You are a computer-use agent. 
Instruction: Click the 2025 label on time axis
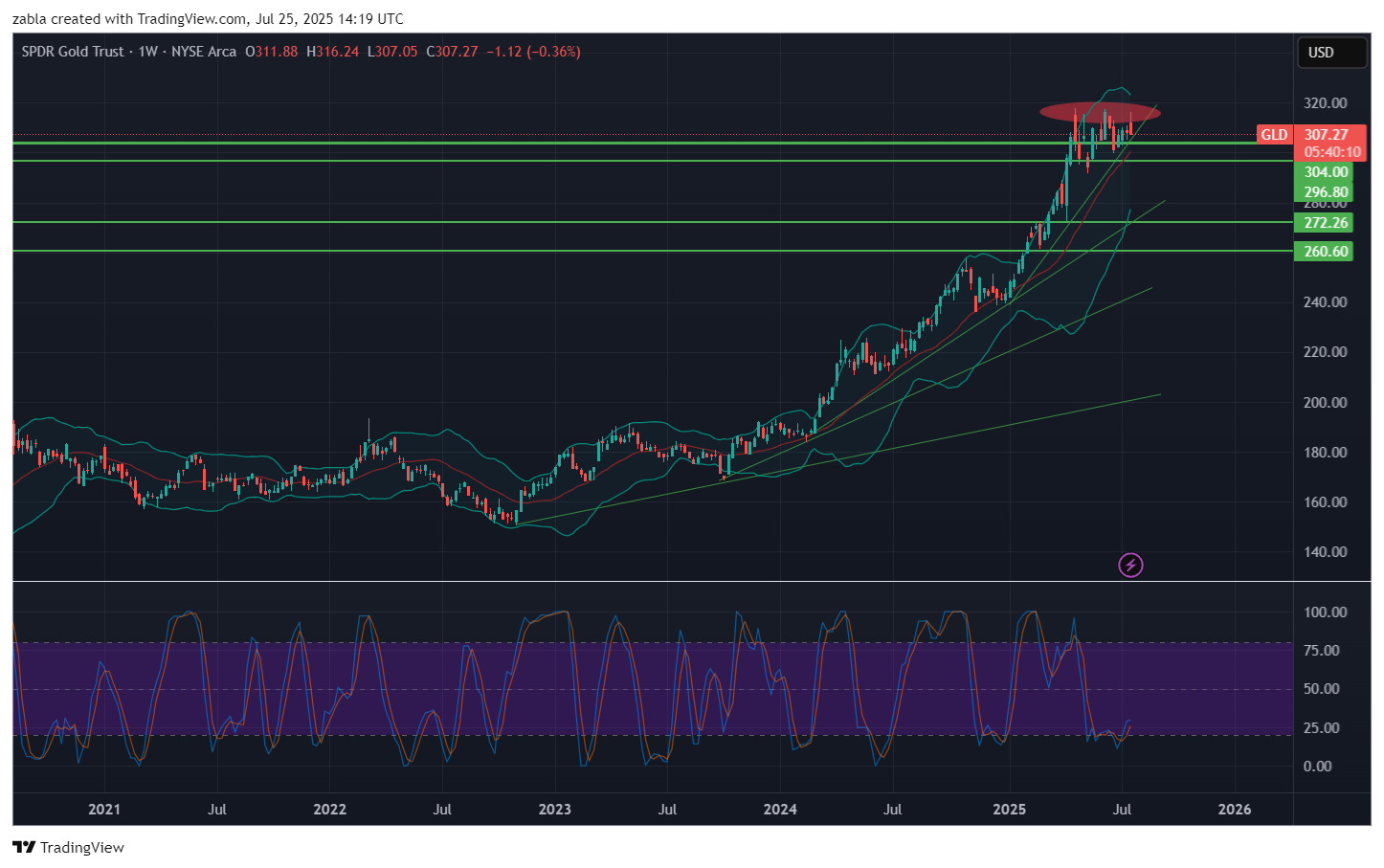pos(1009,810)
